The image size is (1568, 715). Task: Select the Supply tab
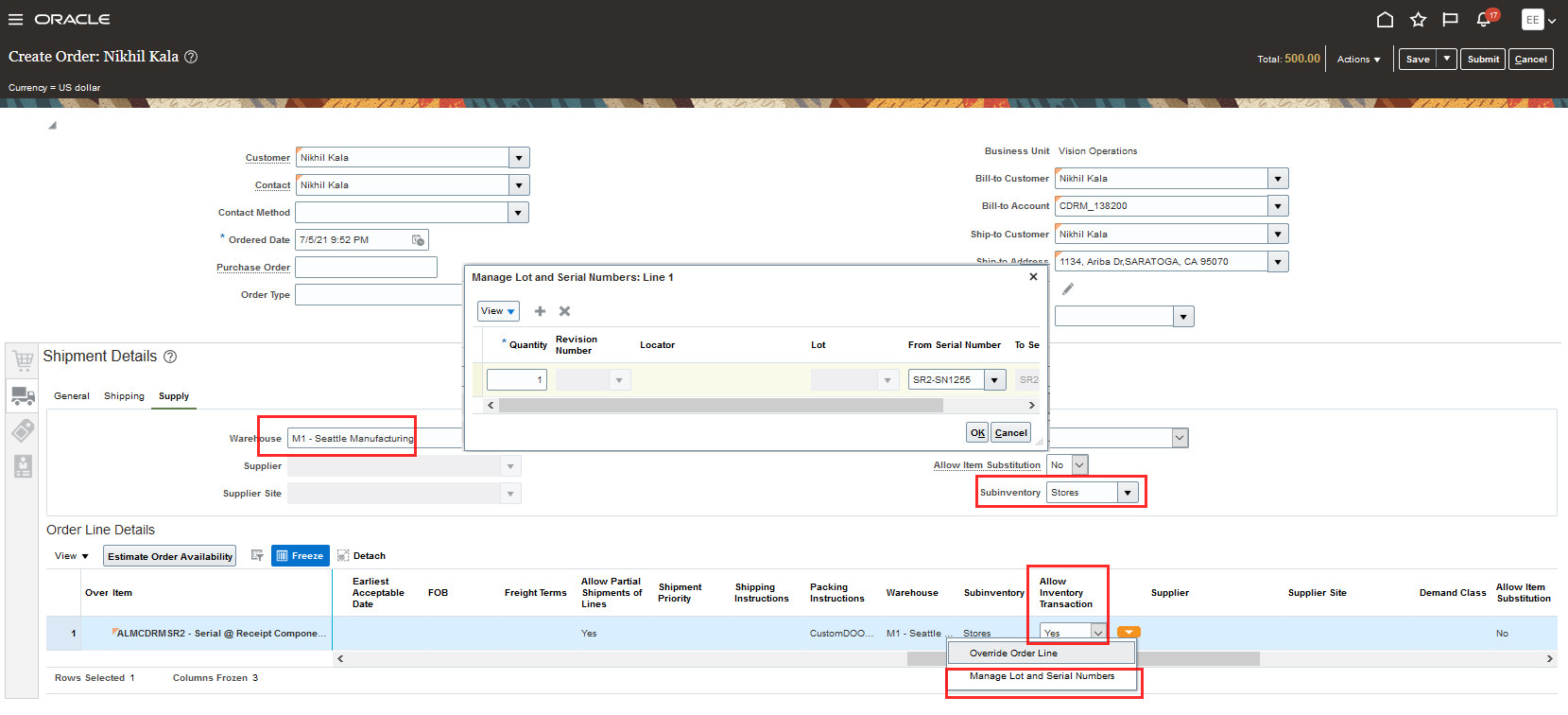174,396
